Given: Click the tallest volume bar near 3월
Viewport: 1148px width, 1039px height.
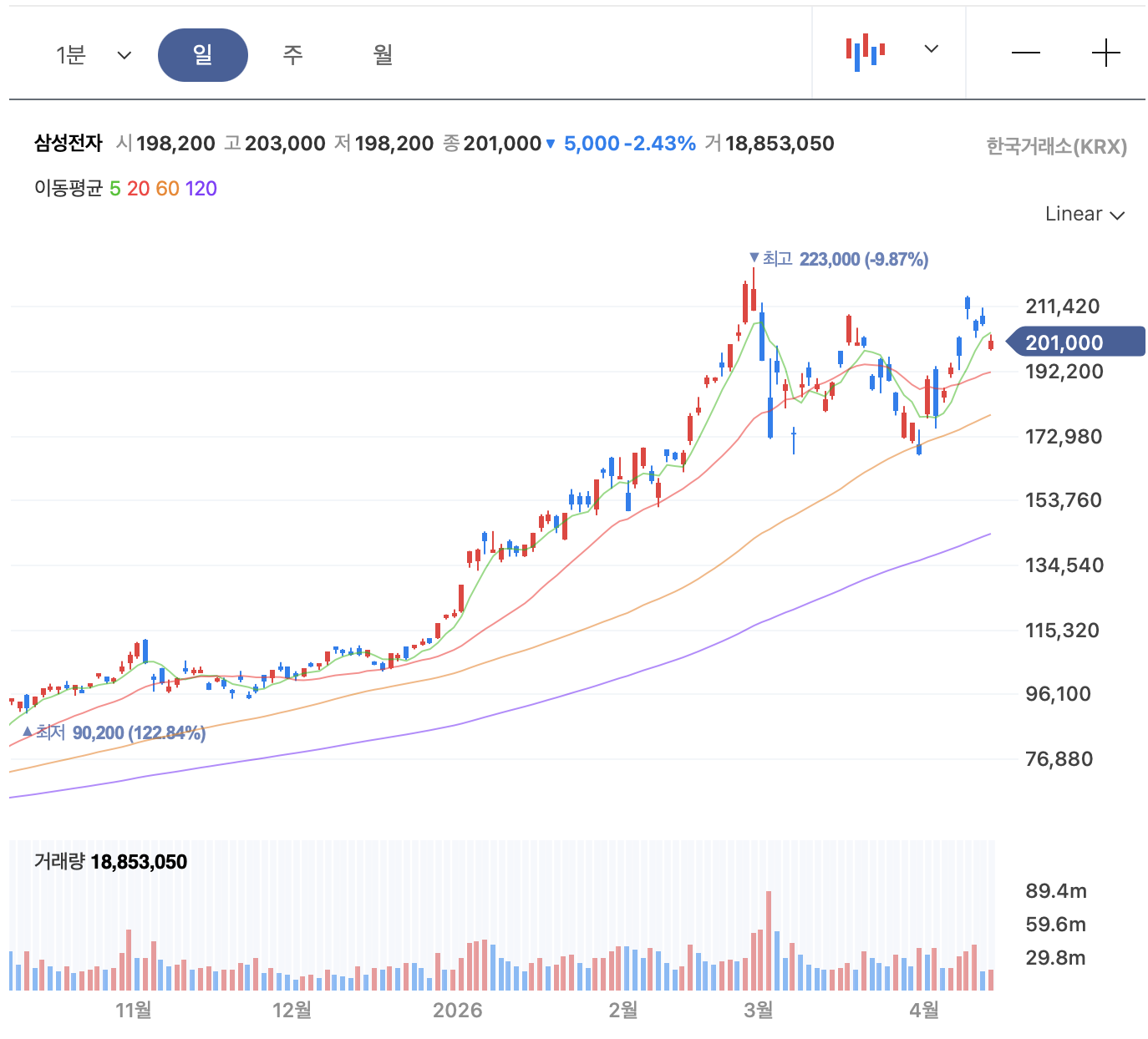Looking at the screenshot, I should point(769,941).
